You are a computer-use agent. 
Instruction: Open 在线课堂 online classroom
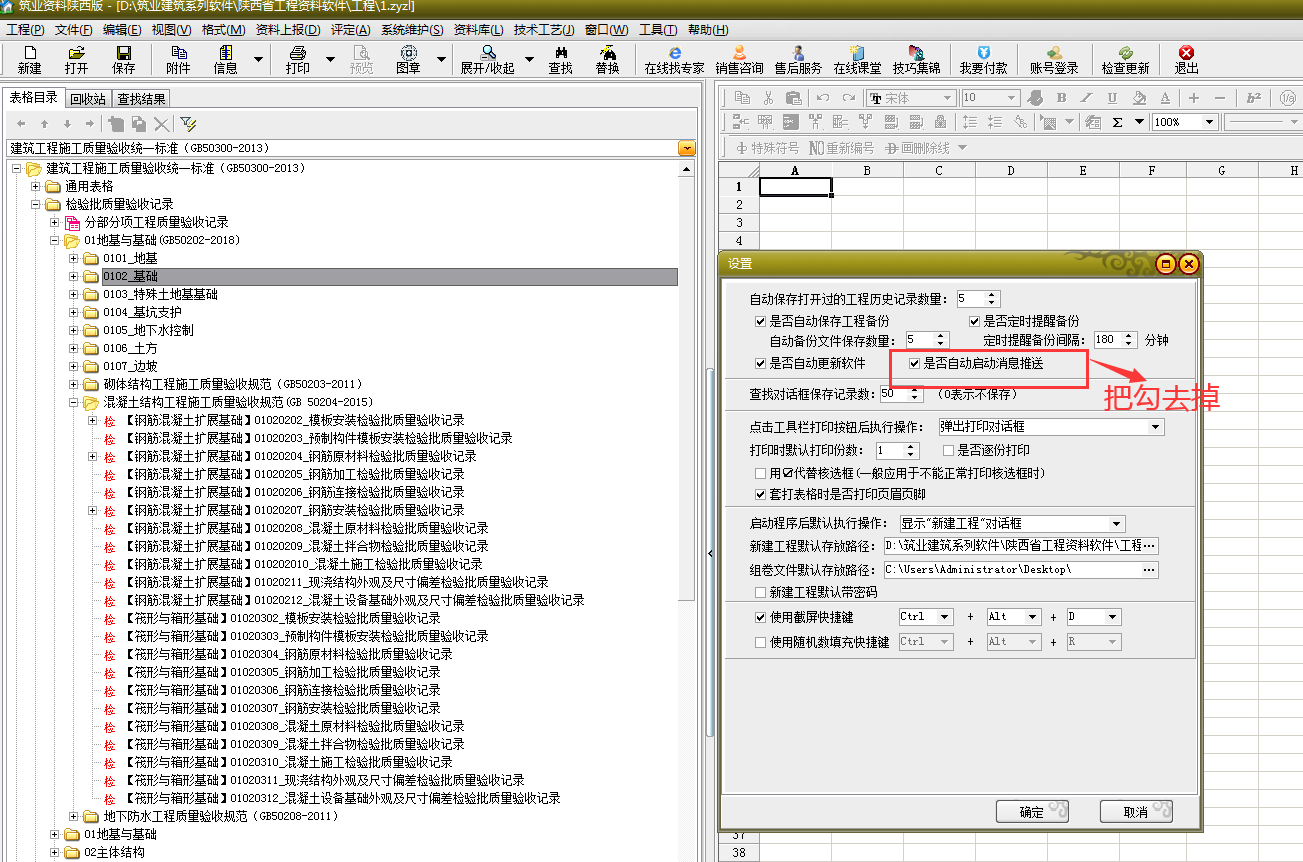pos(857,60)
